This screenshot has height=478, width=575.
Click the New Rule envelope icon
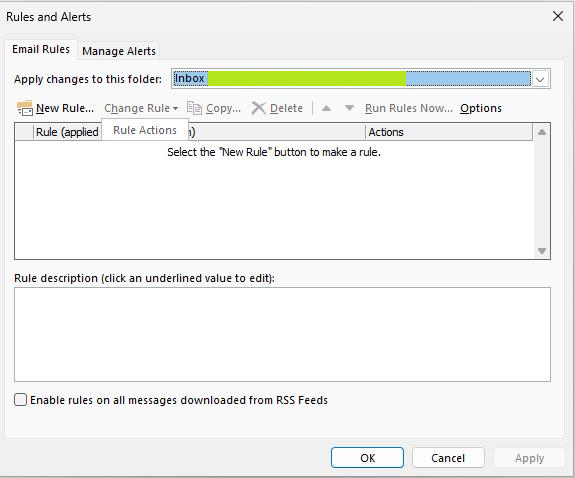tap(25, 108)
